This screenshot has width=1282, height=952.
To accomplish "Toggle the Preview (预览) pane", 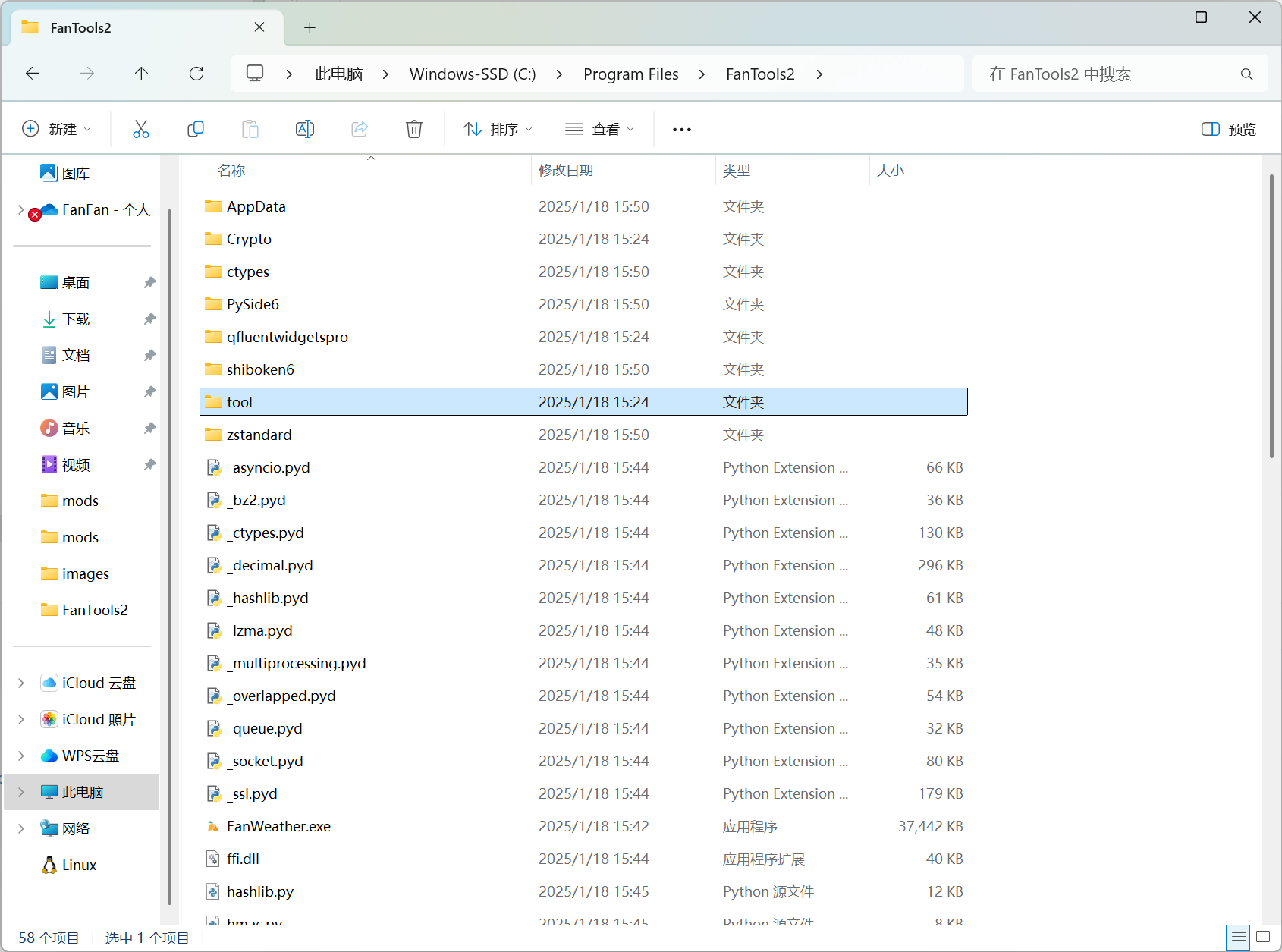I will pos(1229,130).
